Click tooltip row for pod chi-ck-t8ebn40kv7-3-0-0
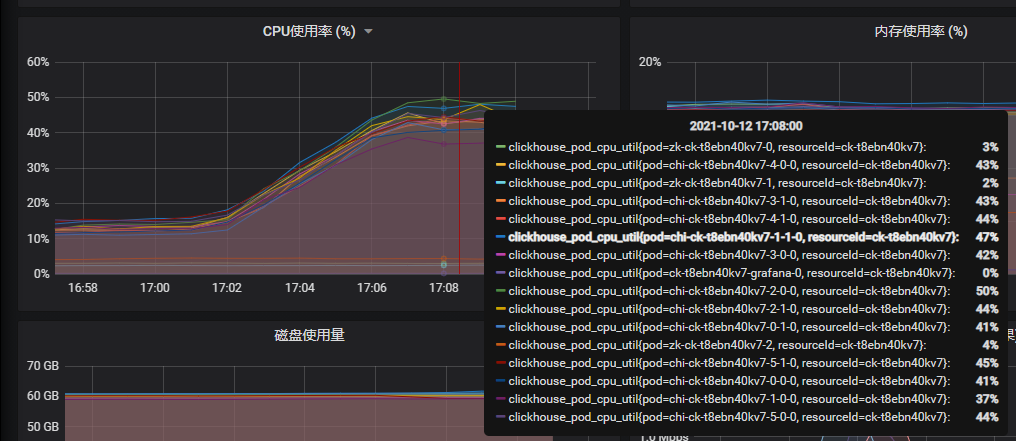 [x=746, y=255]
